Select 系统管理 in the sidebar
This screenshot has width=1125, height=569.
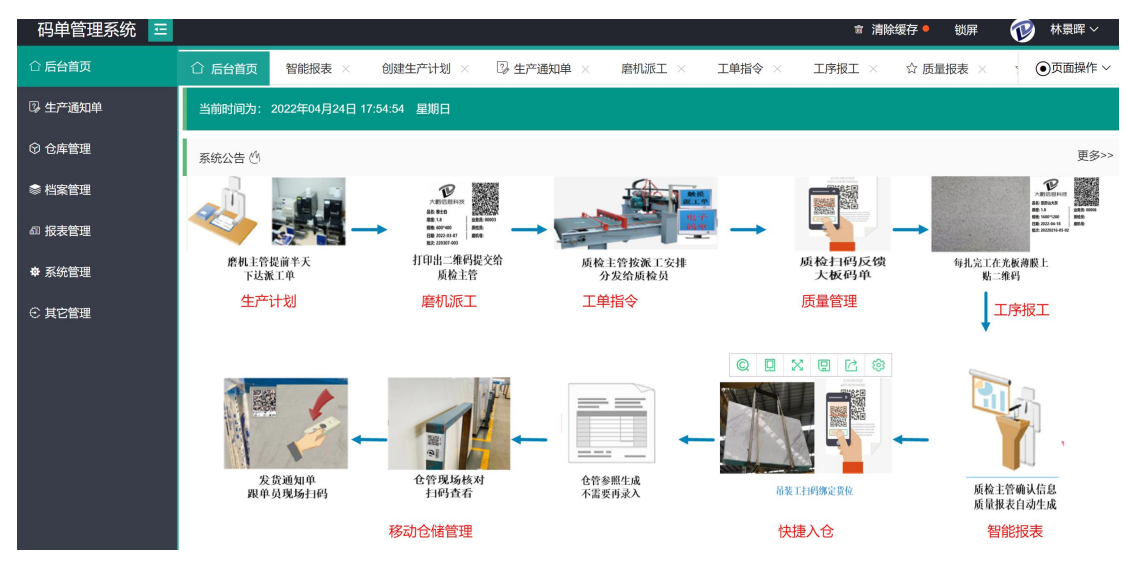click(67, 272)
